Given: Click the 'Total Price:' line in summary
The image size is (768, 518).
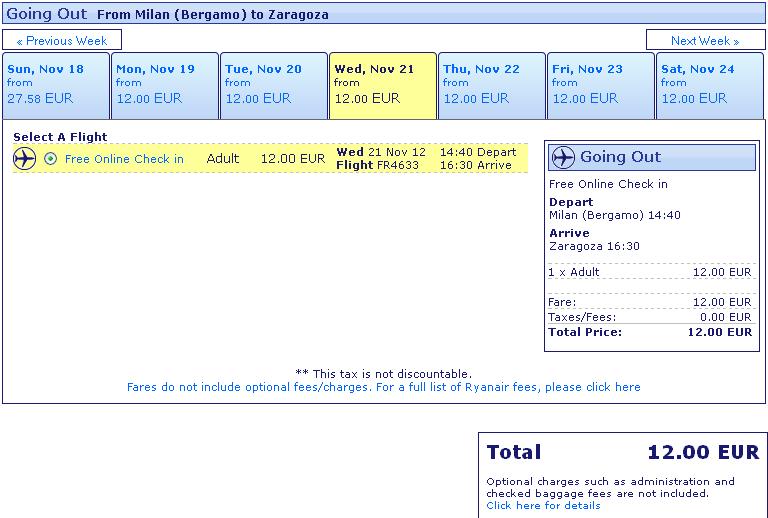Looking at the screenshot, I should 649,332.
